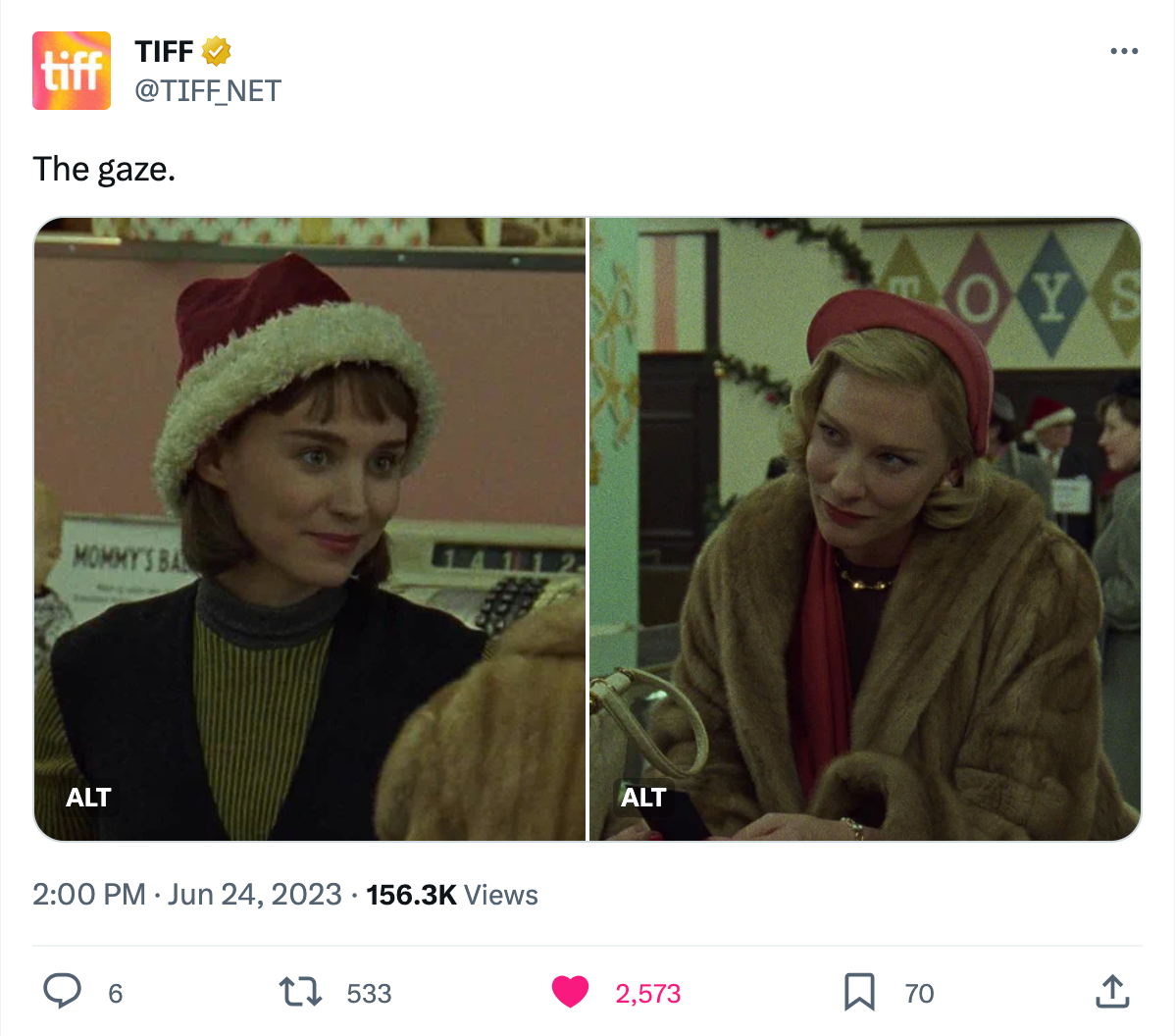Click the reply speech bubble icon
1175x1036 pixels.
point(62,991)
